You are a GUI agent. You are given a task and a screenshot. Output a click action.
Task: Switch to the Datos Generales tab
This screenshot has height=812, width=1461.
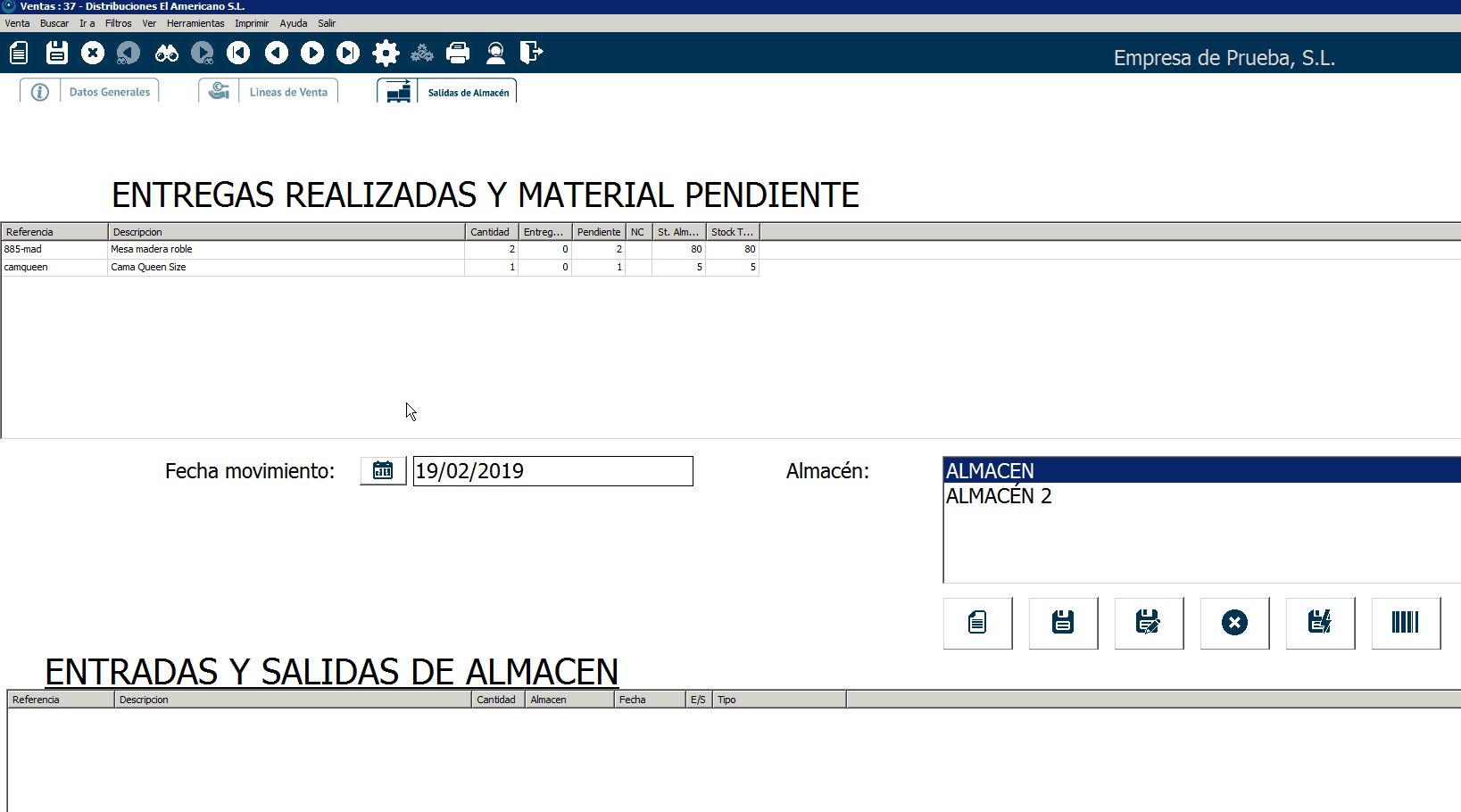click(x=109, y=92)
